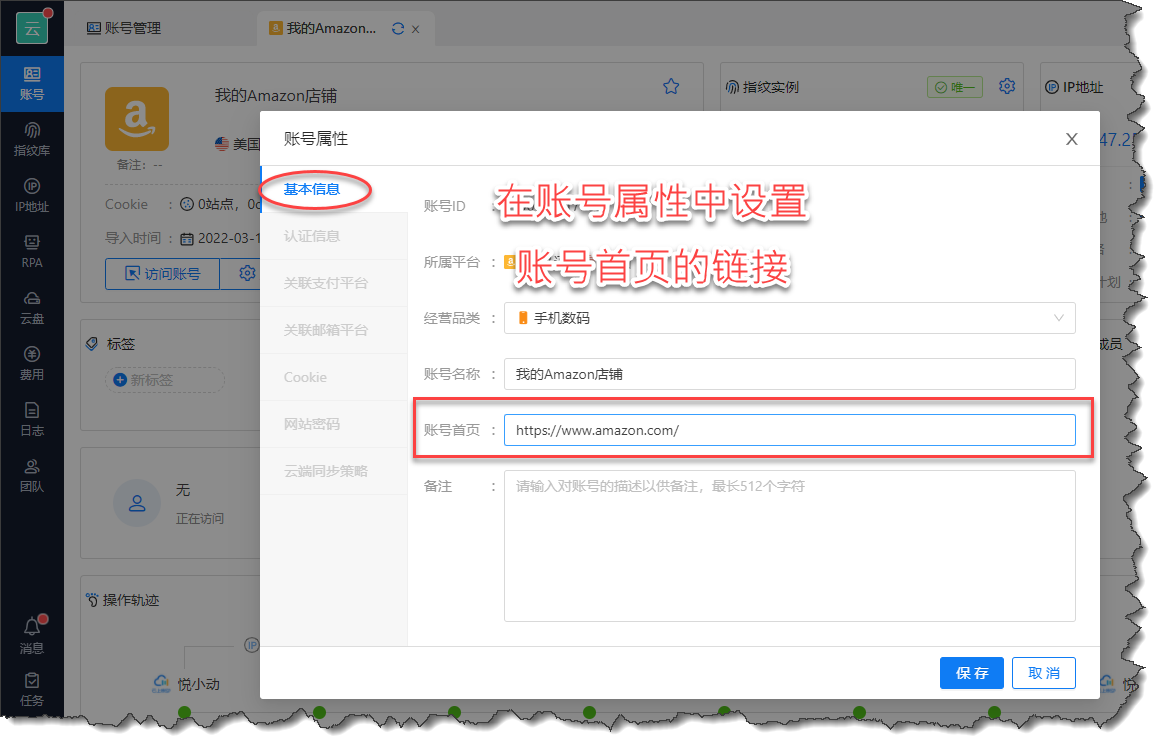The width and height of the screenshot is (1168, 753).
Task: Select 关联支付平台 in dialog menu
Action: tap(333, 283)
